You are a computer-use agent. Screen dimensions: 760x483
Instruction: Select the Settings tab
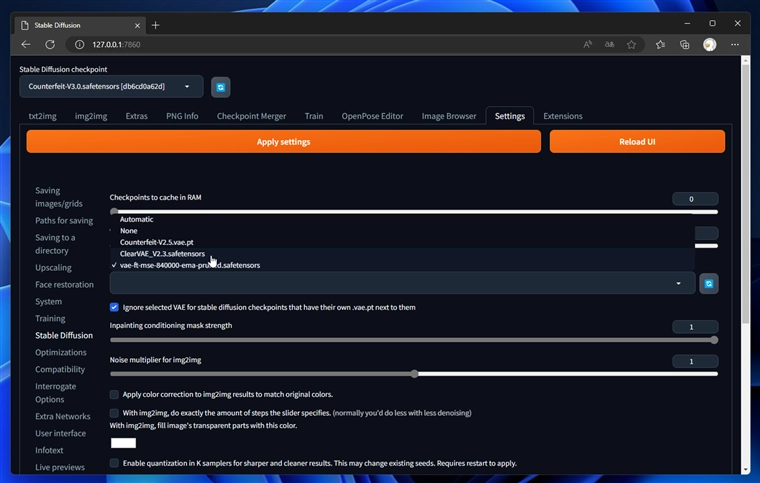(x=510, y=116)
